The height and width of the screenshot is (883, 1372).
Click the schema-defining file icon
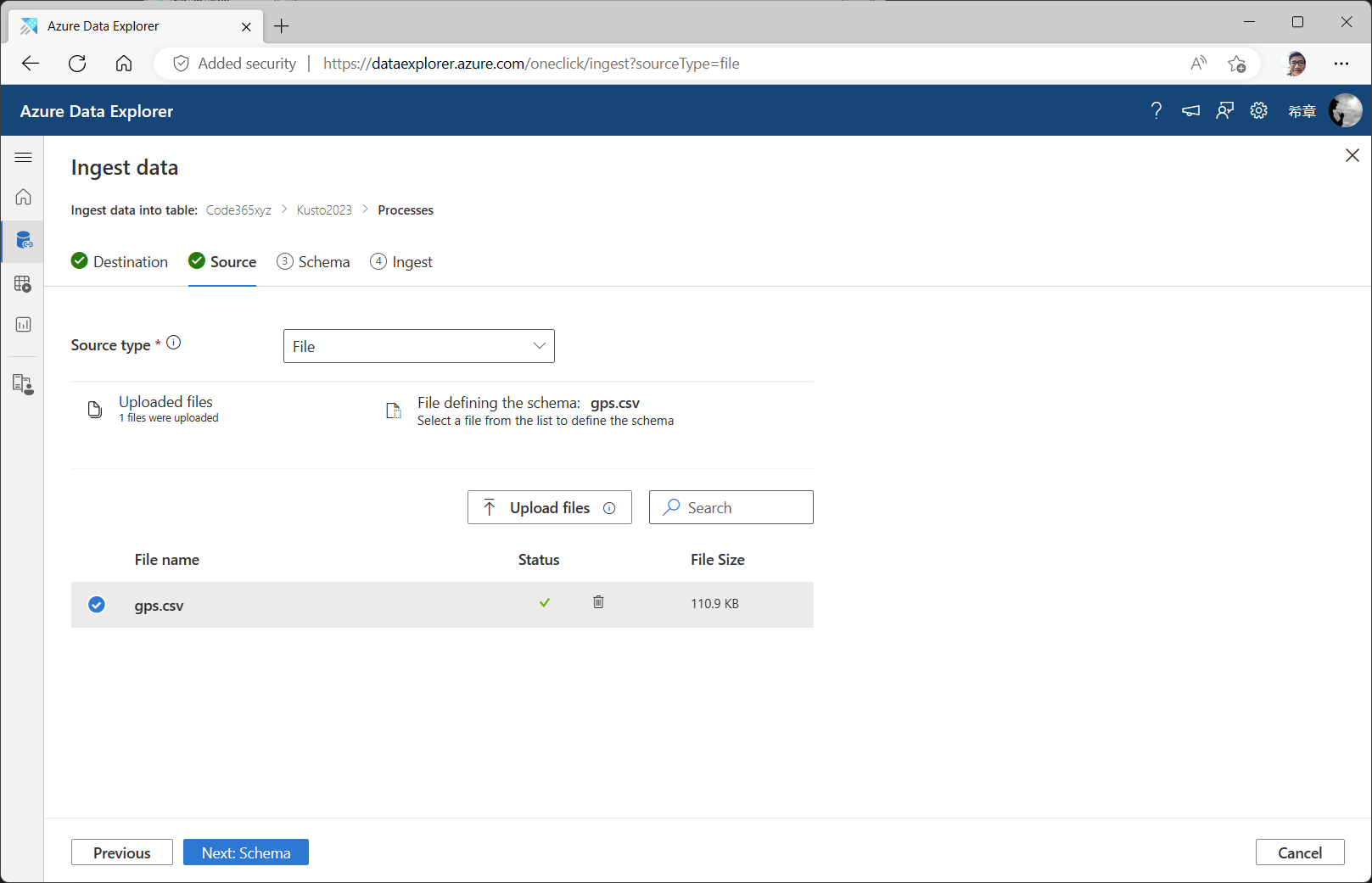[x=394, y=411]
